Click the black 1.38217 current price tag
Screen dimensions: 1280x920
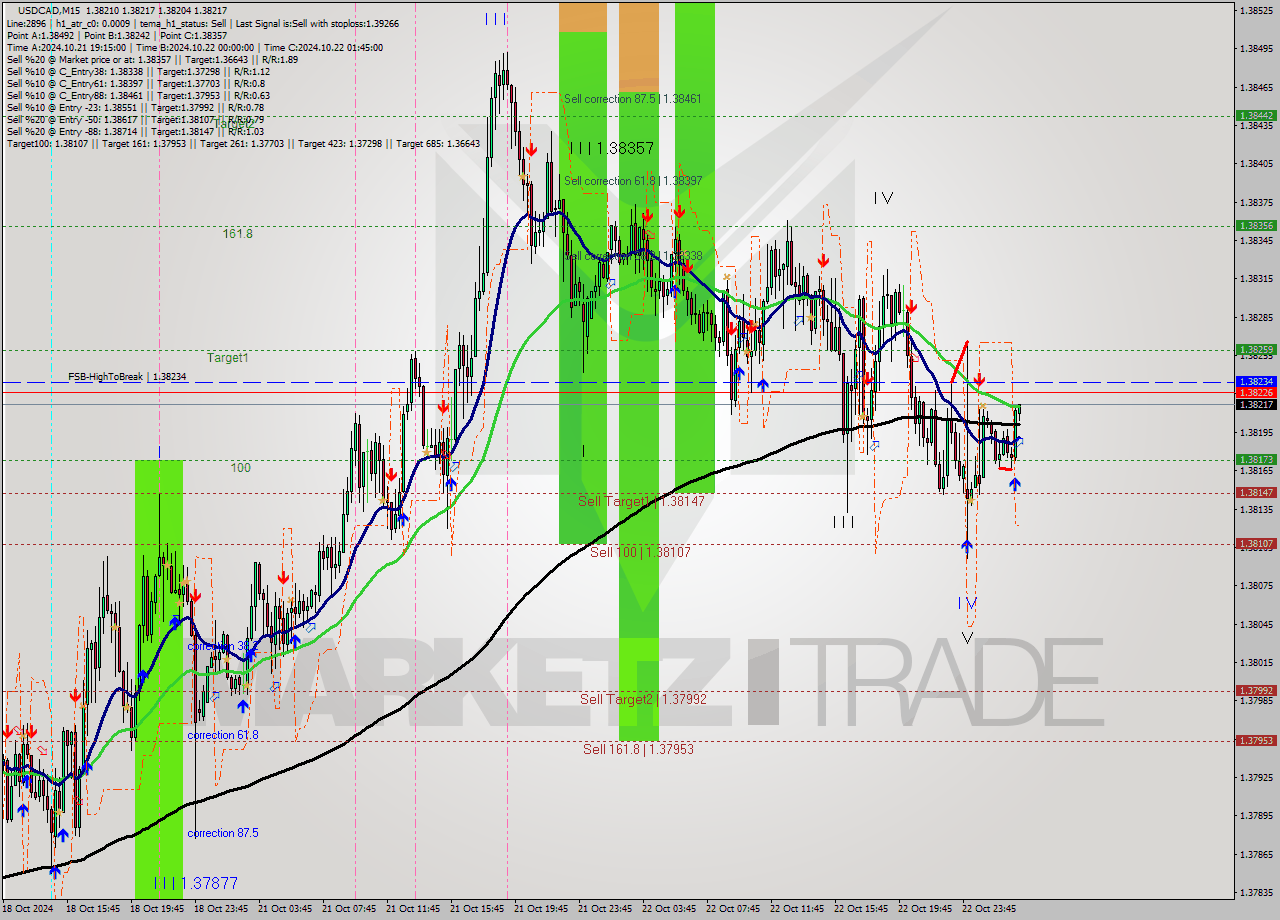click(1256, 404)
